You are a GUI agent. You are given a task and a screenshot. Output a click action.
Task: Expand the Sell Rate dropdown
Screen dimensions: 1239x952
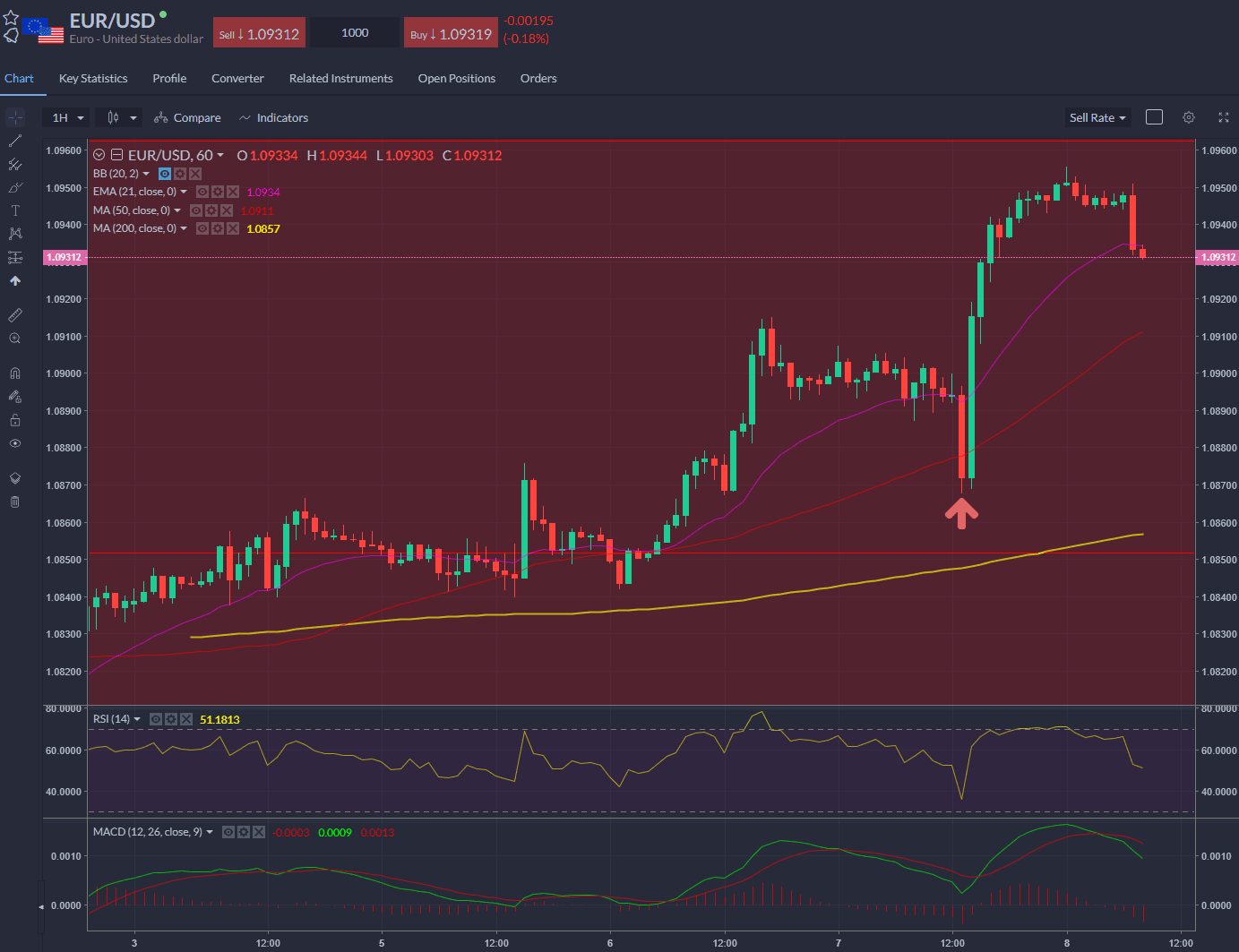[1097, 117]
